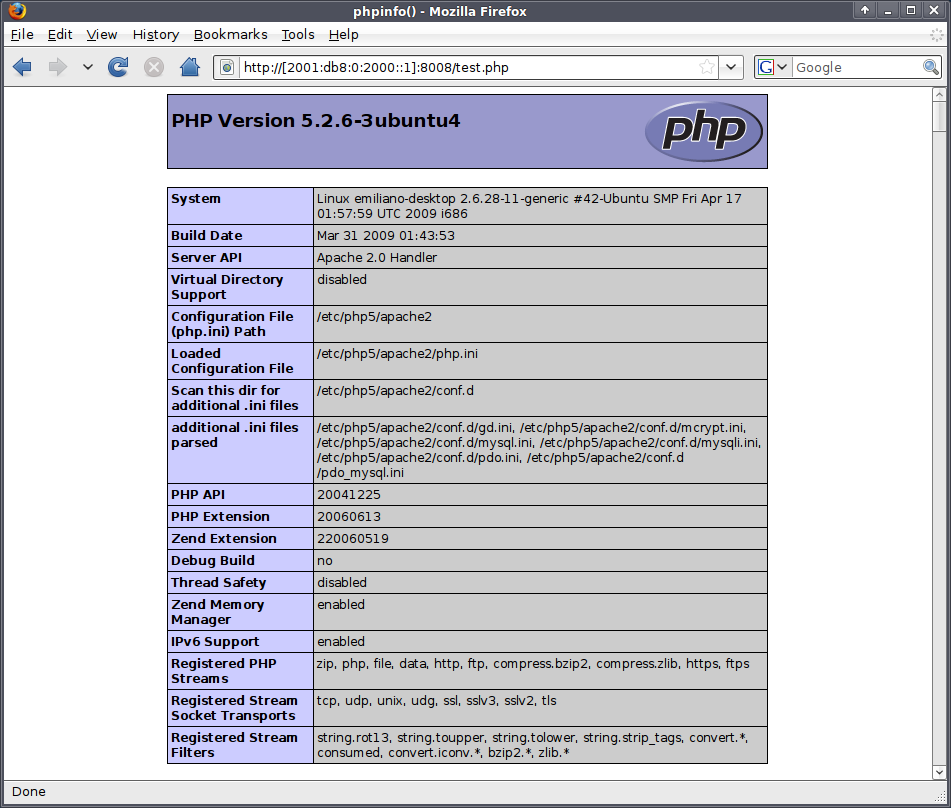Screen dimensions: 951x808
Task: Click the PHP Version 5.2.6-3ubuntu4 heading
Action: coord(315,121)
